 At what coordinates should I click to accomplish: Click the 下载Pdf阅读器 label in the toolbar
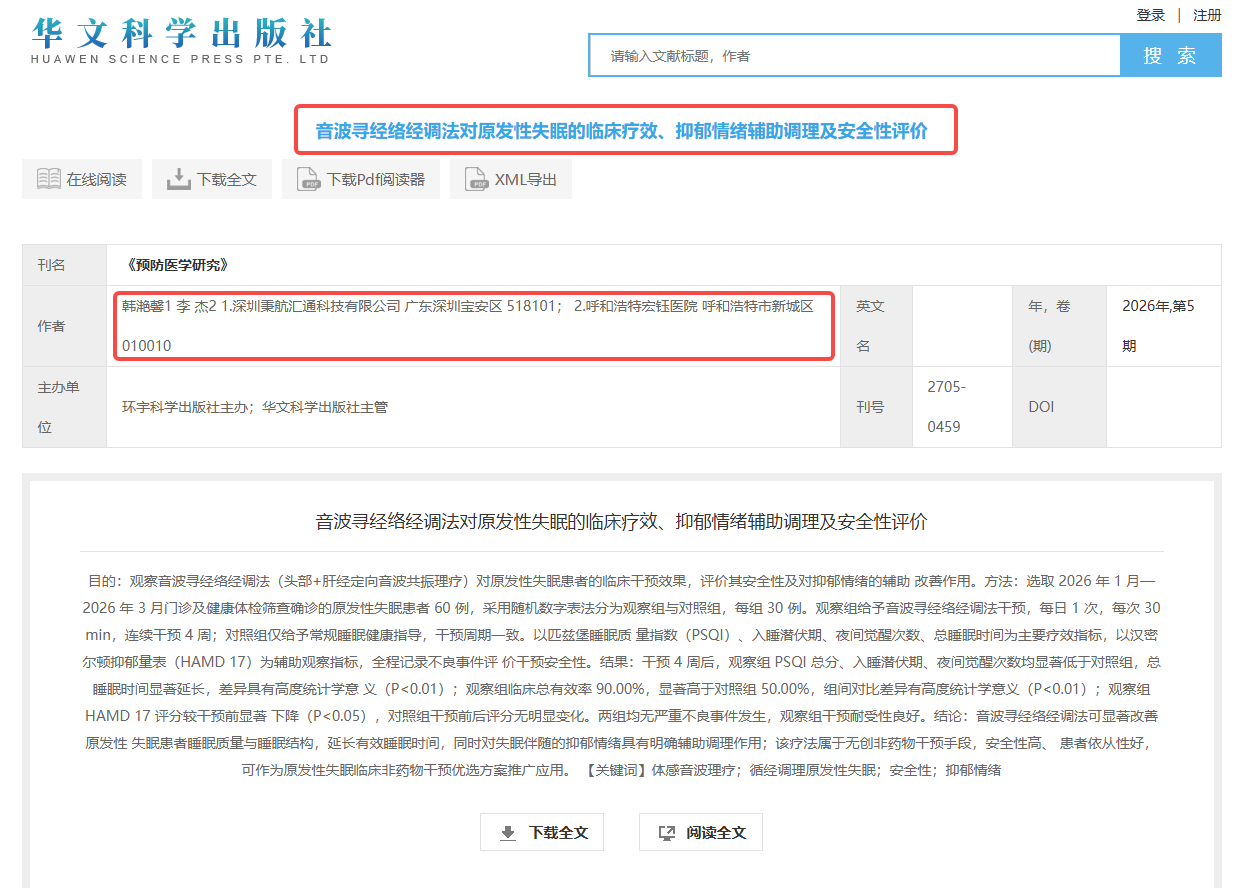[x=376, y=180]
